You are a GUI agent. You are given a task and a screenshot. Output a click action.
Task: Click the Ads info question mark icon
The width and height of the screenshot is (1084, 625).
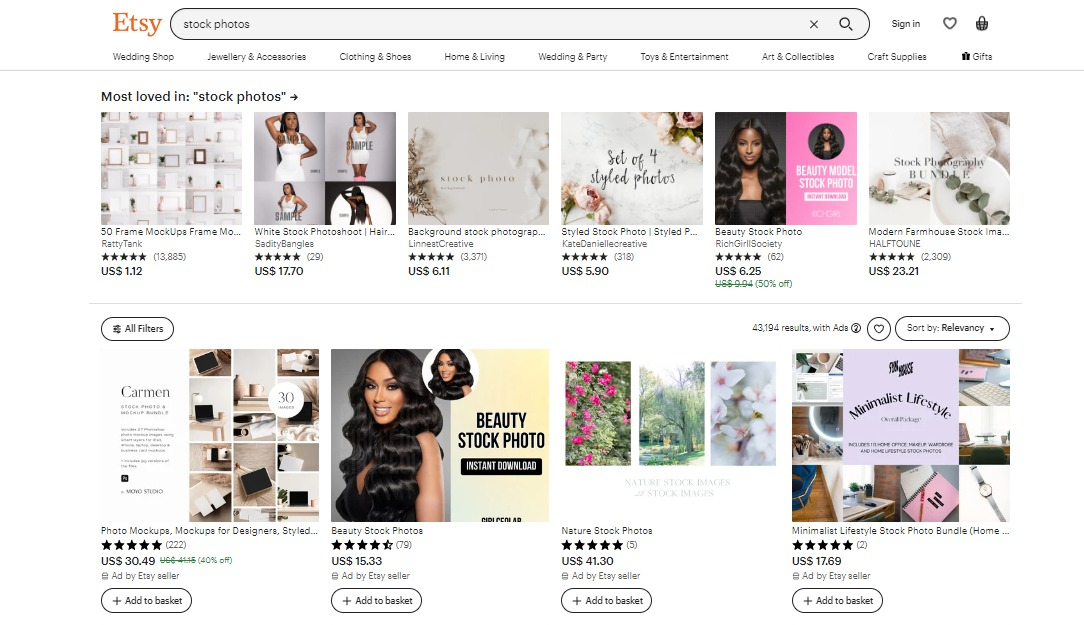pos(856,328)
